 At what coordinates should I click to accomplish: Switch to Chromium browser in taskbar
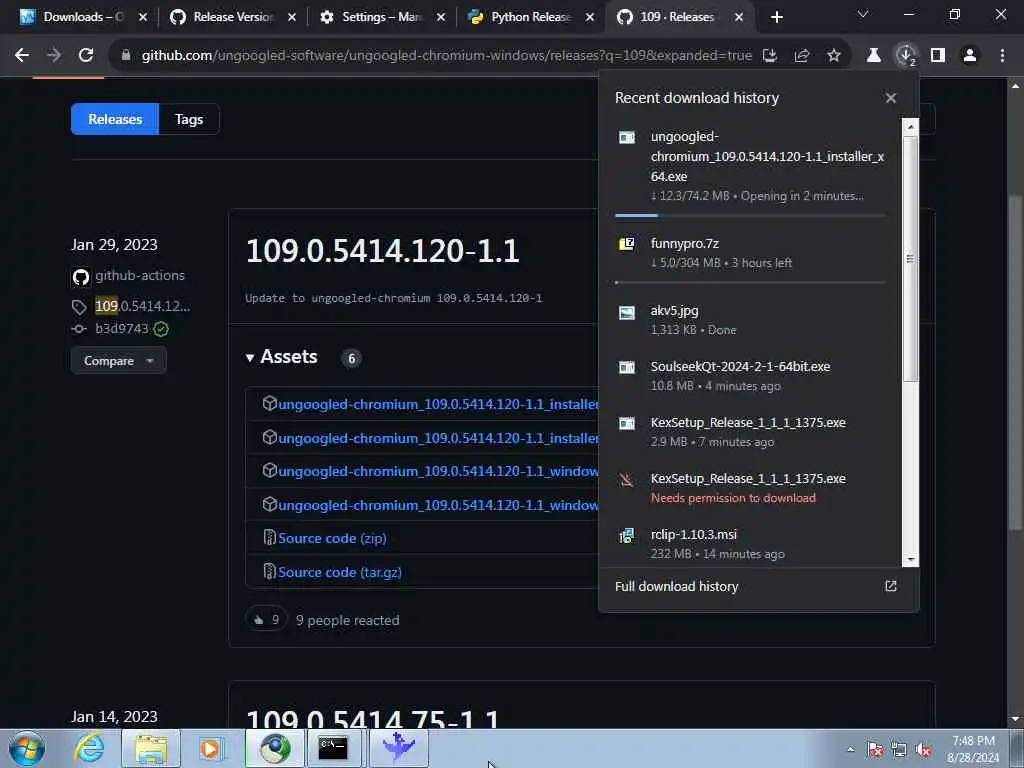(x=274, y=748)
